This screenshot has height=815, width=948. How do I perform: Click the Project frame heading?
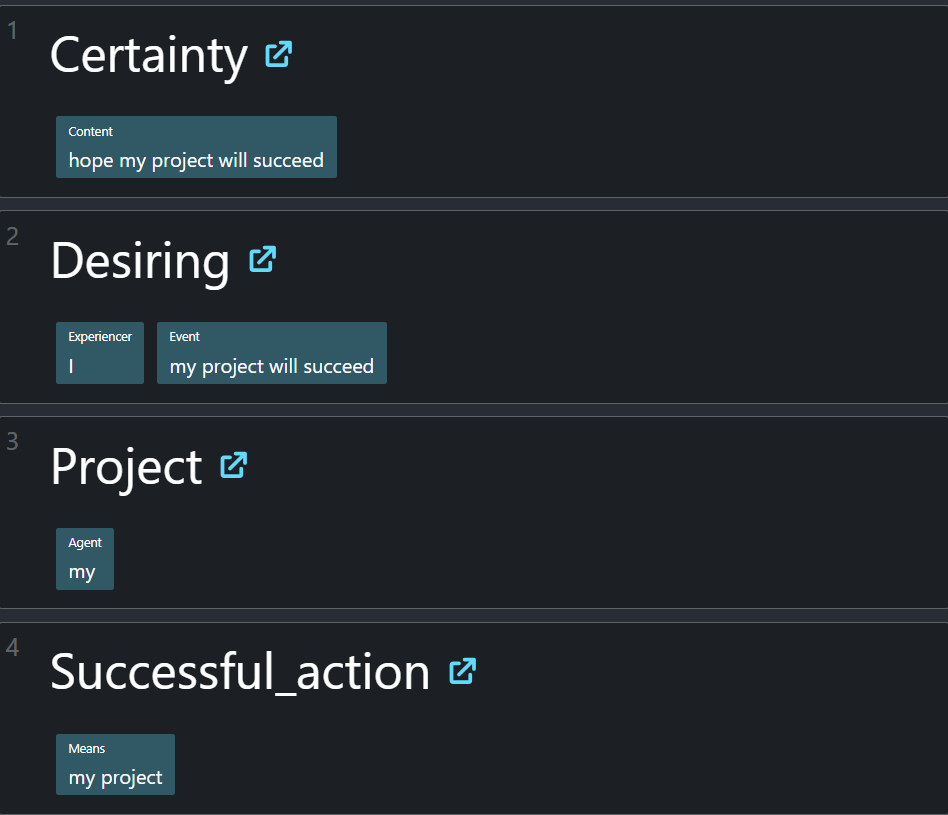[x=126, y=467]
